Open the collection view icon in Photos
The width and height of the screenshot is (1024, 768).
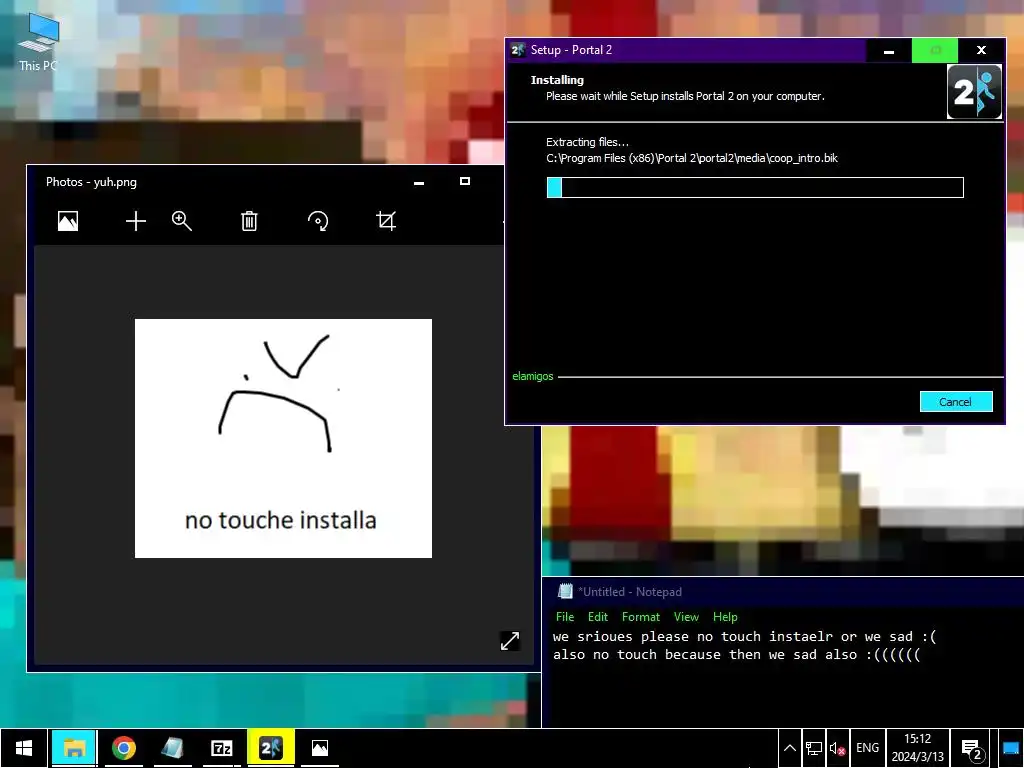(68, 221)
